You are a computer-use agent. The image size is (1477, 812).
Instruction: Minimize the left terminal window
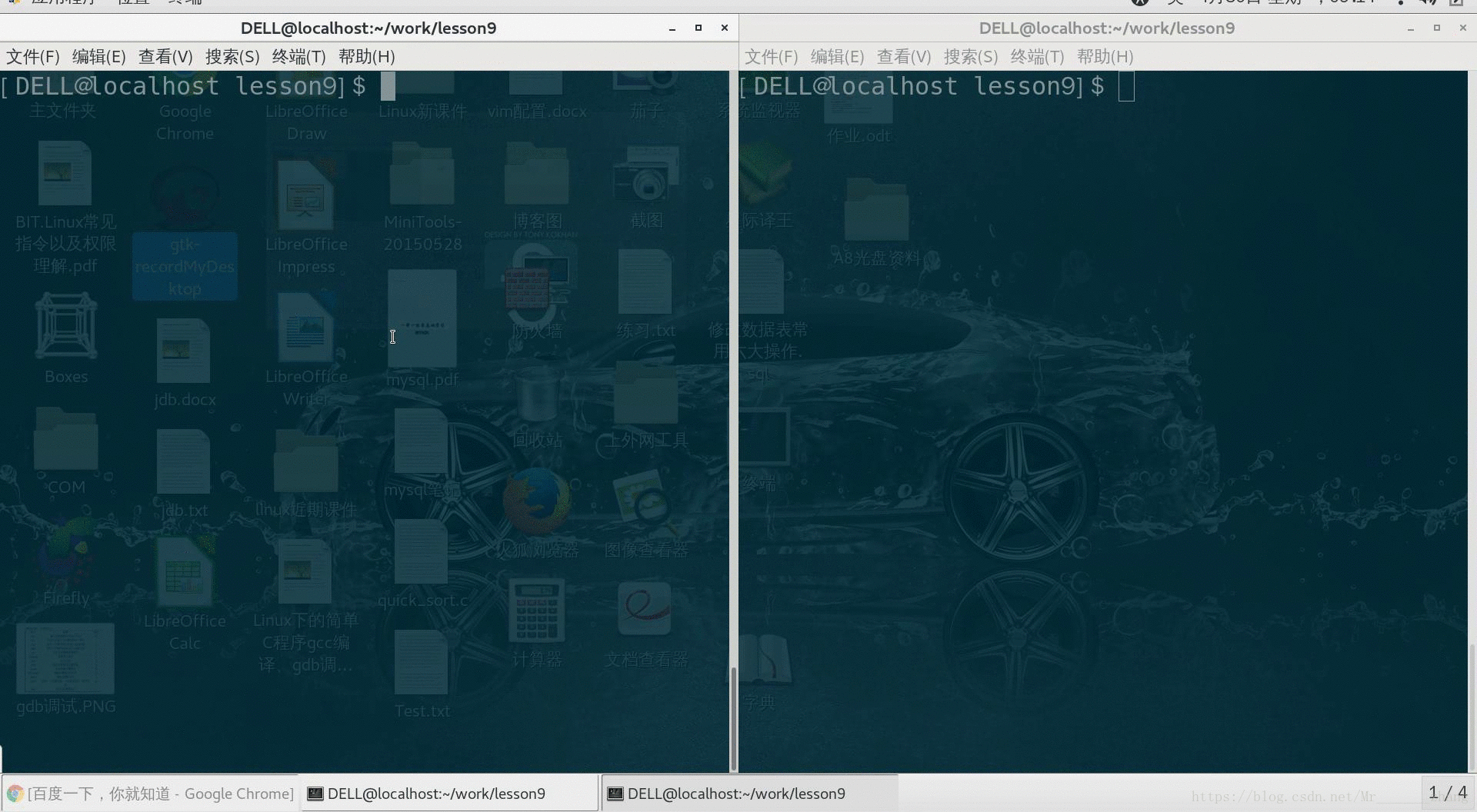pyautogui.click(x=672, y=28)
